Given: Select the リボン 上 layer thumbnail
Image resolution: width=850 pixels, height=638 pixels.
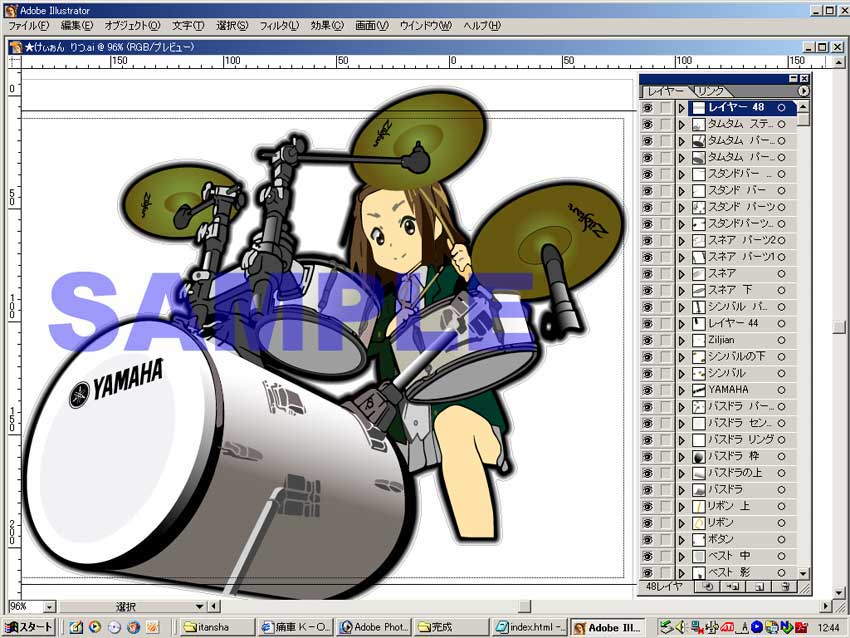Looking at the screenshot, I should pos(699,506).
